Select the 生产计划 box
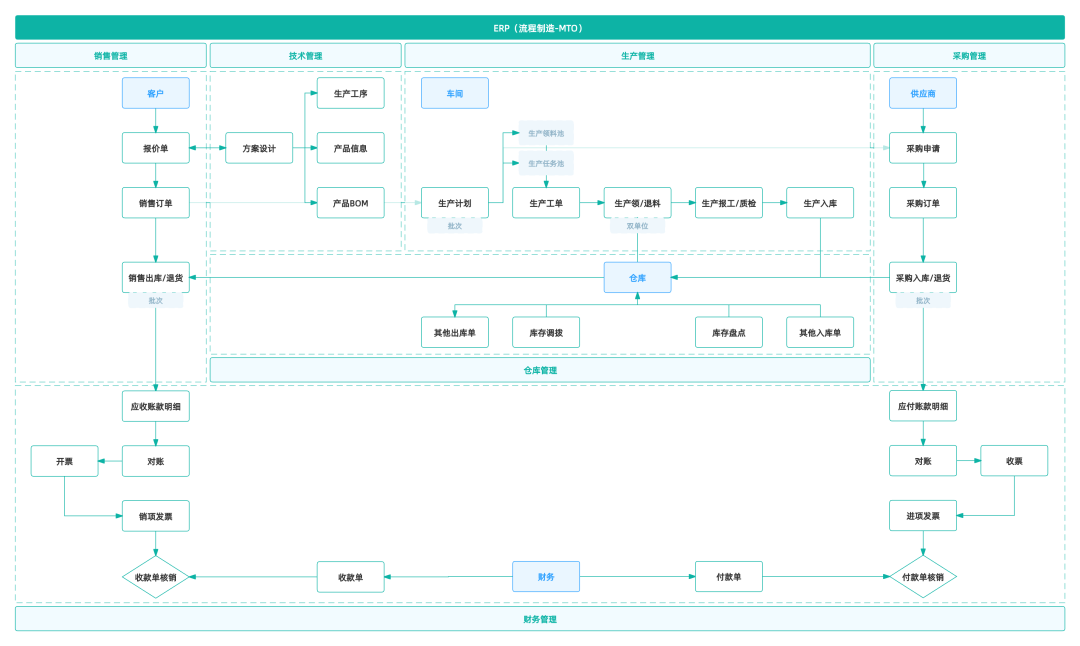The height and width of the screenshot is (646, 1080). [455, 203]
